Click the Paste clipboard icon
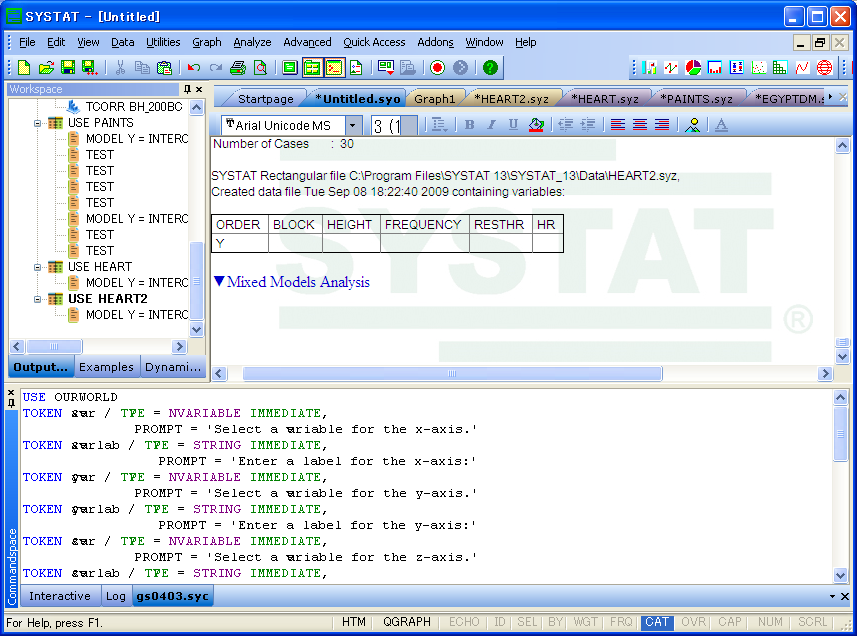 164,68
